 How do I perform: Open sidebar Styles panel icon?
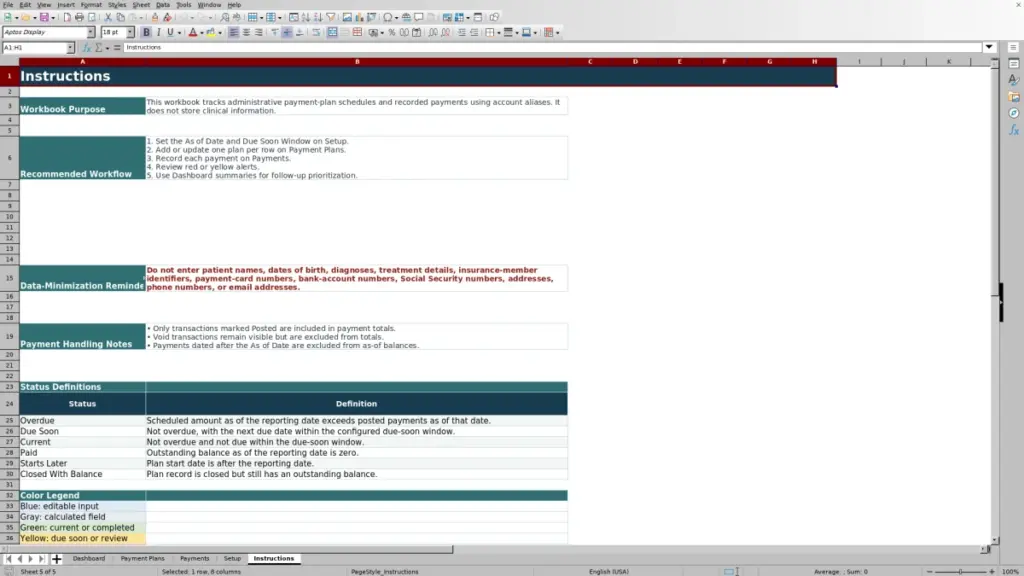tap(1014, 80)
